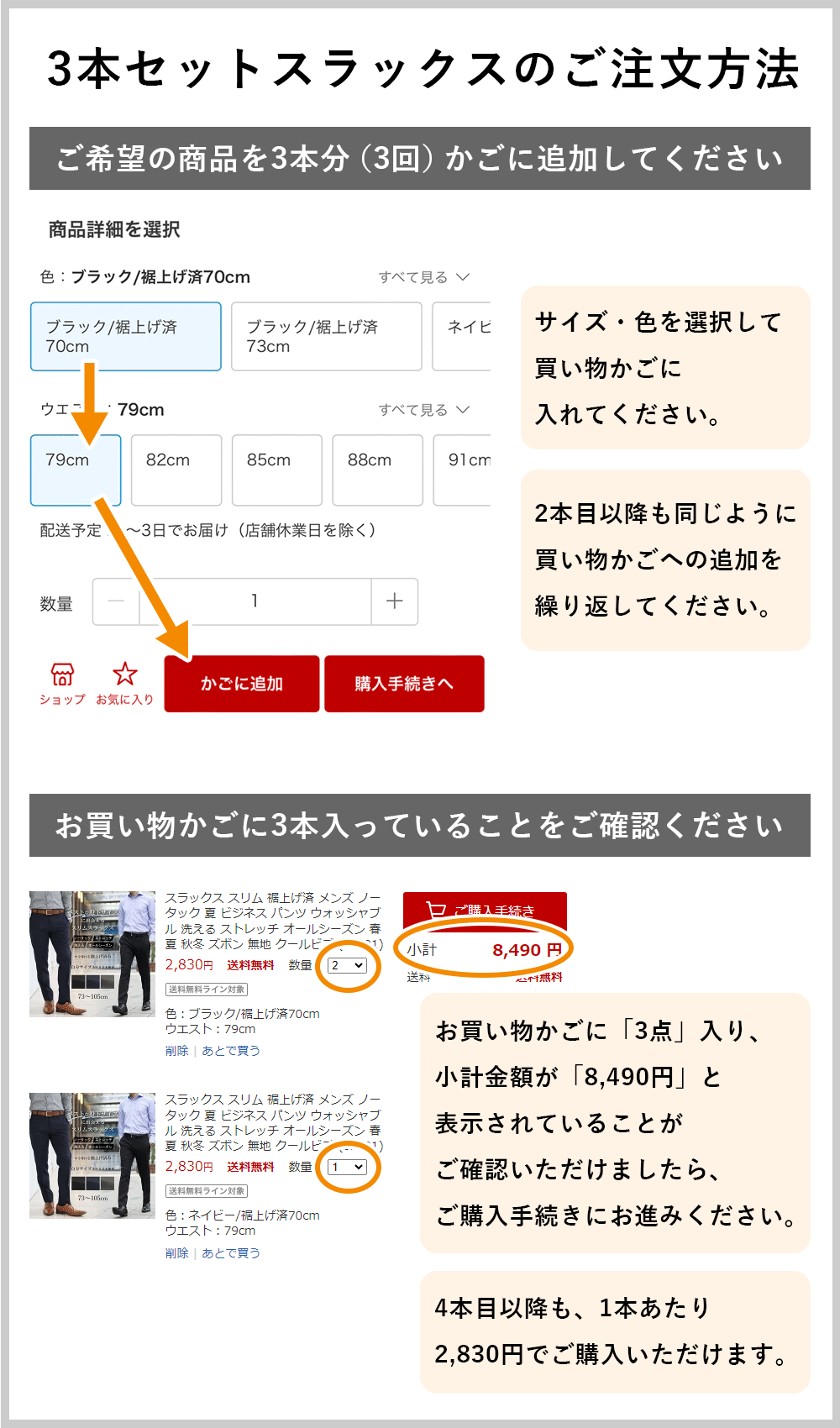Image resolution: width=840 pixels, height=1428 pixels.
Task: Select color ブラック/裾上げ済 70cm option
Action: pyautogui.click(x=126, y=337)
